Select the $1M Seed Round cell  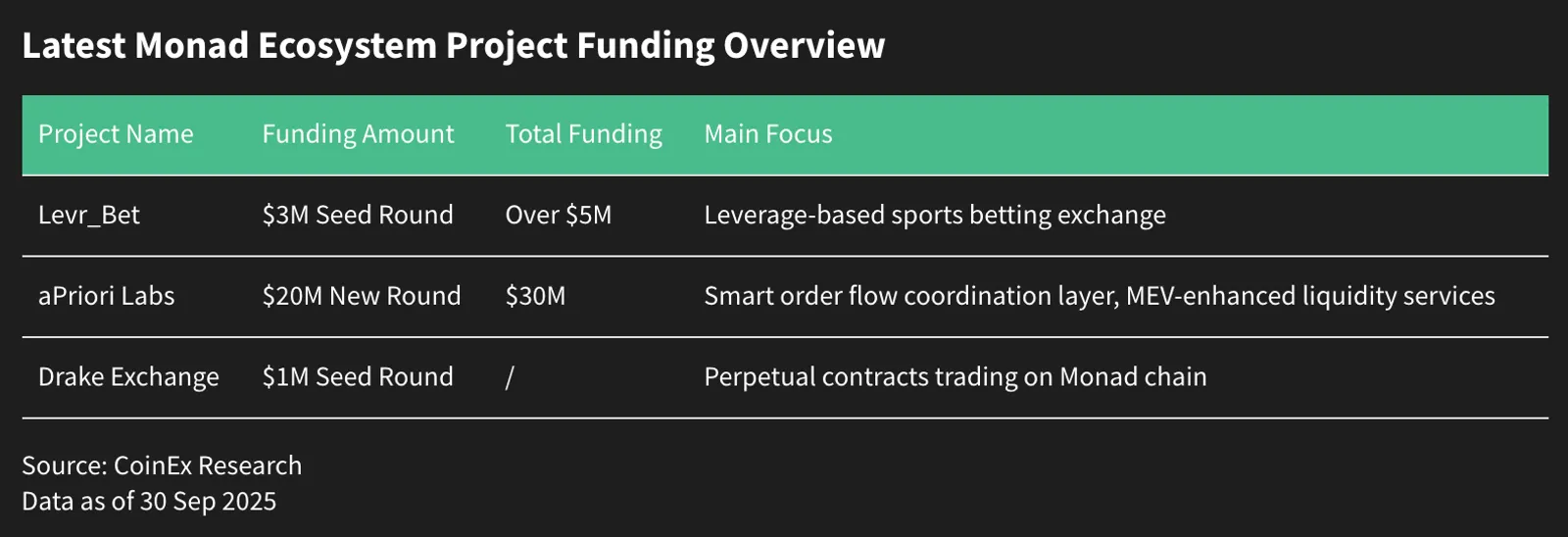pos(358,377)
